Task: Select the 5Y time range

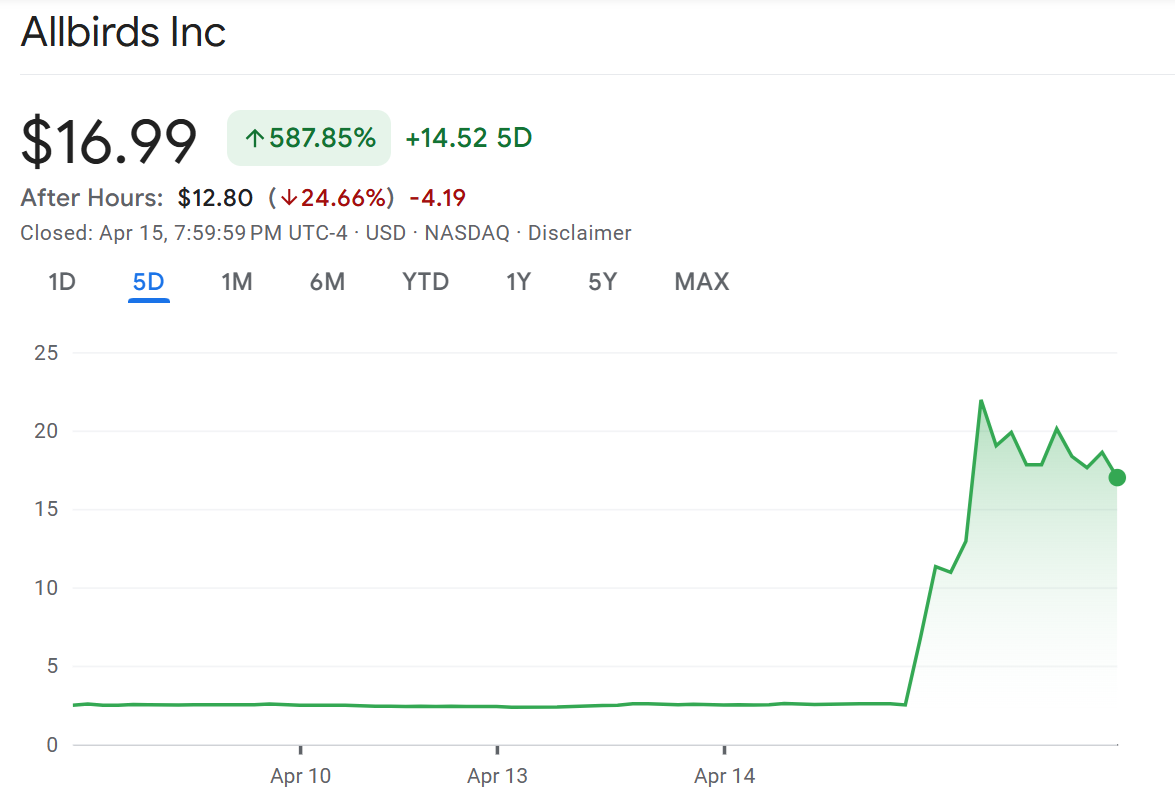Action: coord(602,282)
